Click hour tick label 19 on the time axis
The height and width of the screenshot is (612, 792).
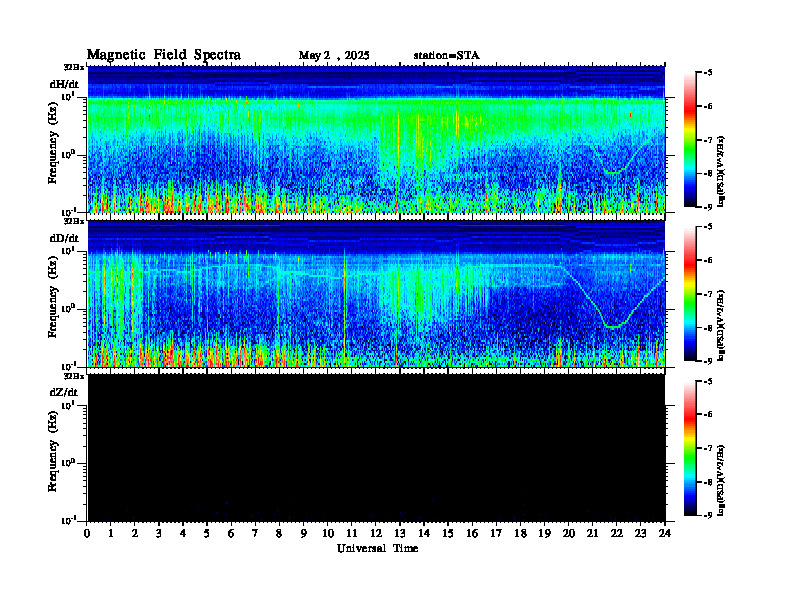click(544, 534)
